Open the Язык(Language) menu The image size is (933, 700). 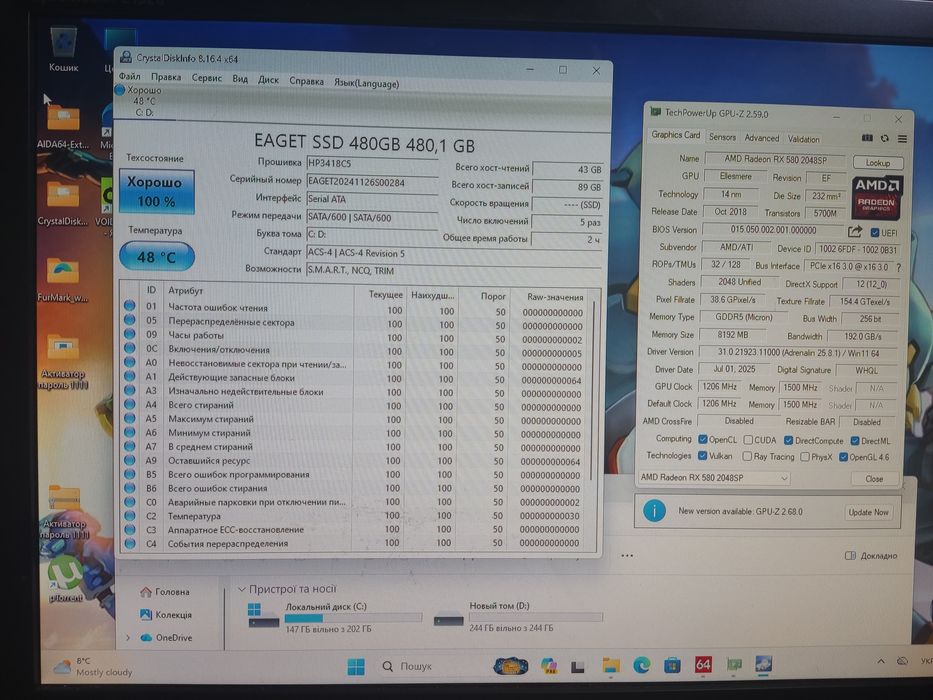(x=367, y=83)
